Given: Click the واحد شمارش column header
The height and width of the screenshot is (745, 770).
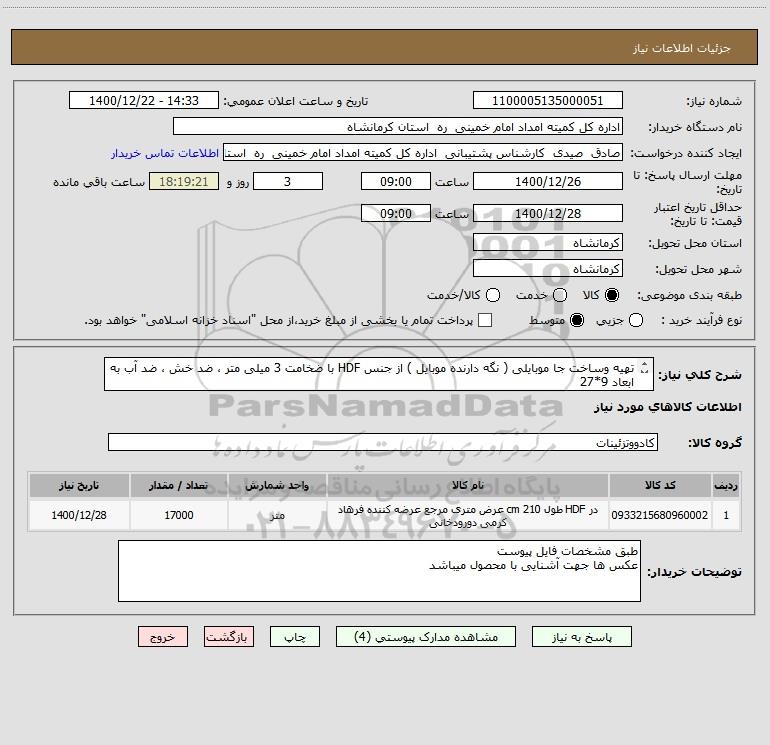Looking at the screenshot, I should (x=277, y=485).
